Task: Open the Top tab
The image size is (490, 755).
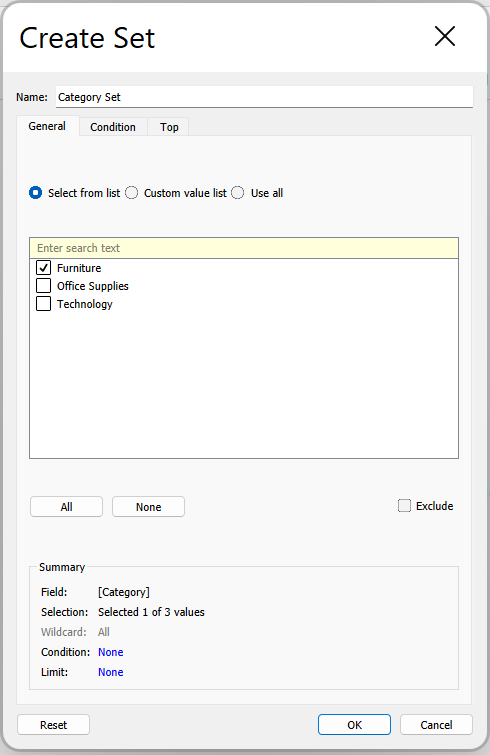Action: coord(169,127)
